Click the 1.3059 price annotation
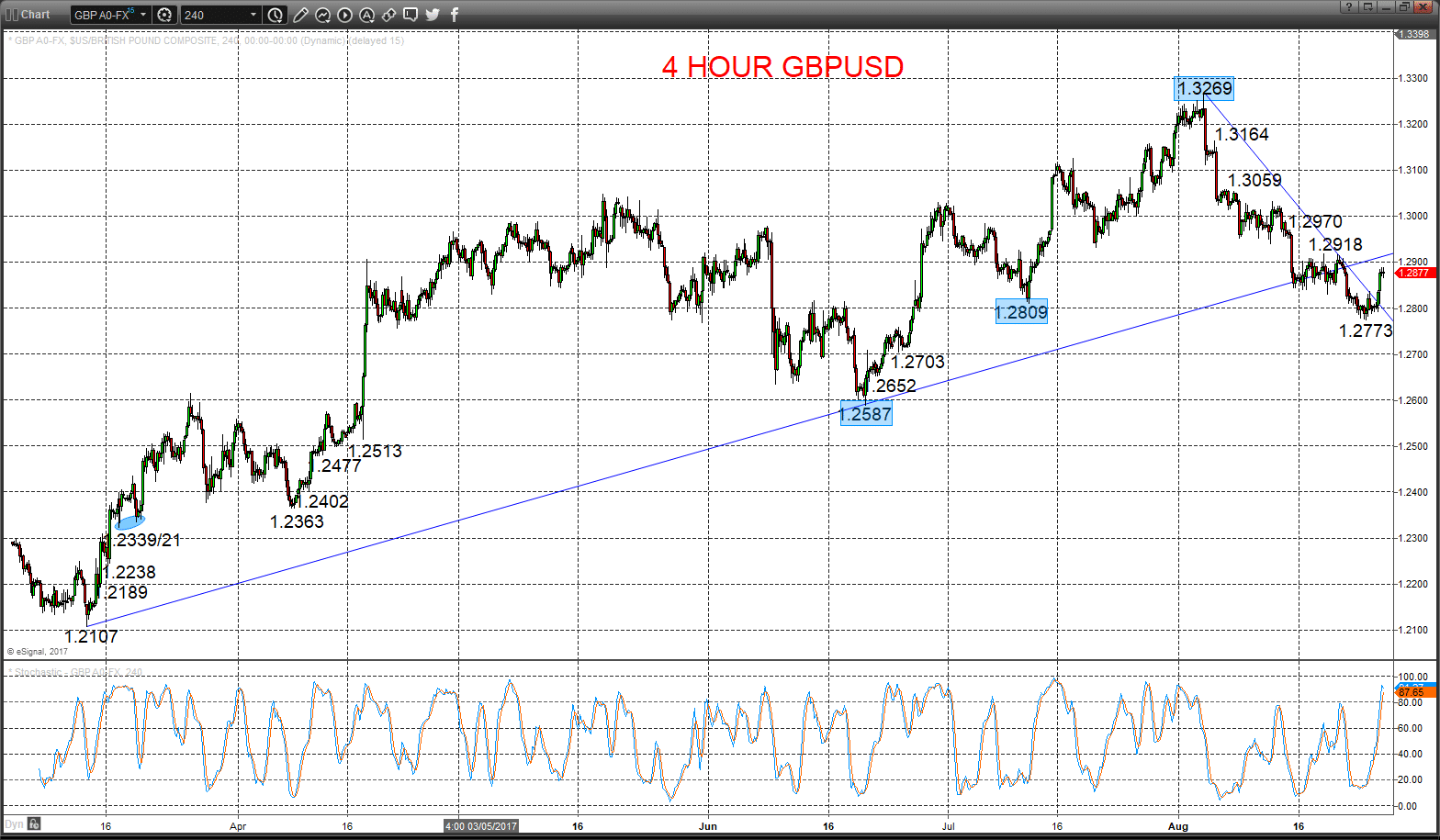The height and width of the screenshot is (840, 1440). click(1254, 180)
